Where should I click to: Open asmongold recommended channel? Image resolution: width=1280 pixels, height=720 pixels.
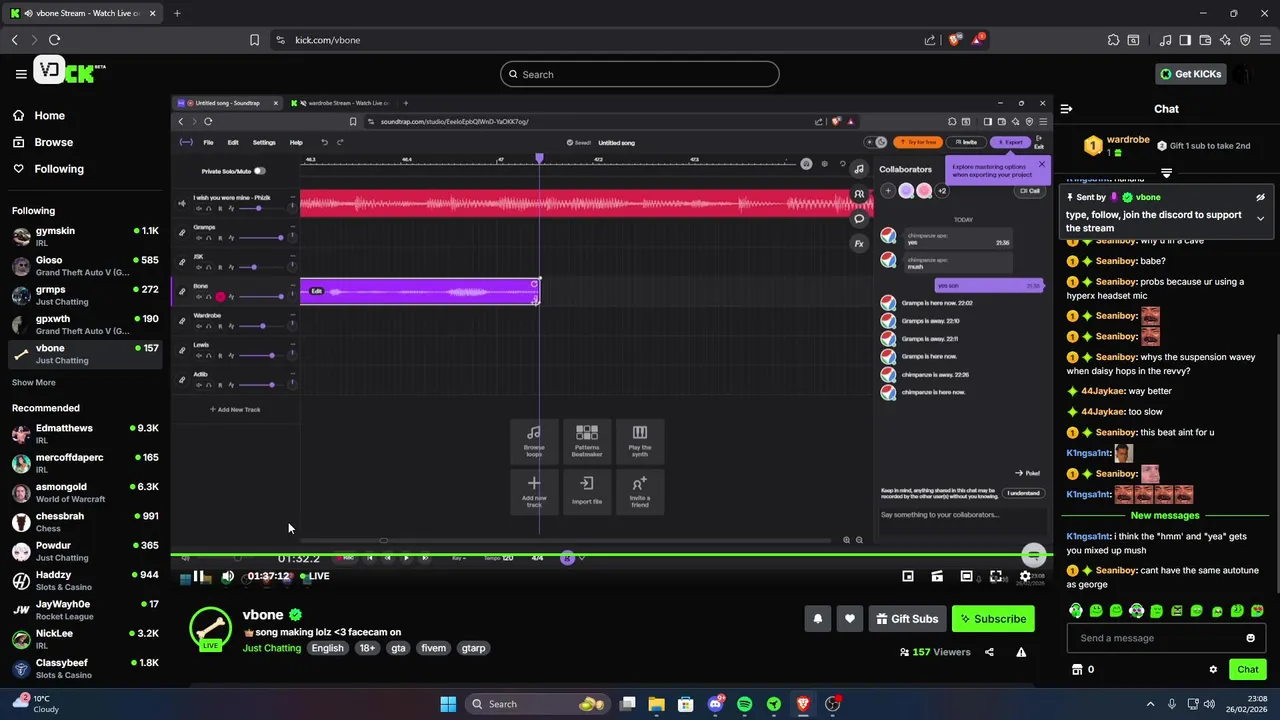(85, 493)
